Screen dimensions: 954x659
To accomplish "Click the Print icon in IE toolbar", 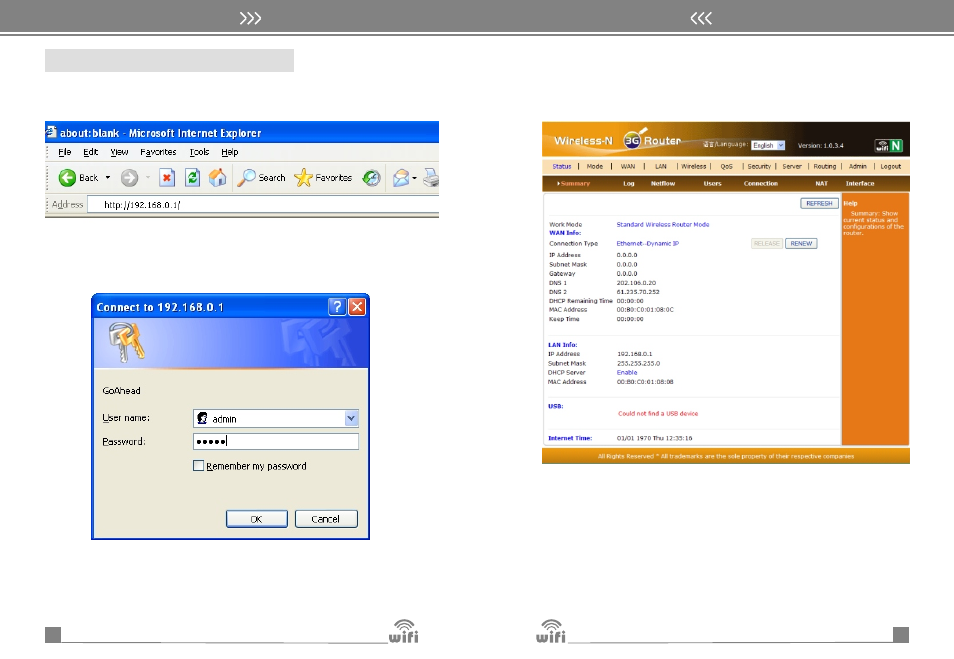I will [x=431, y=178].
